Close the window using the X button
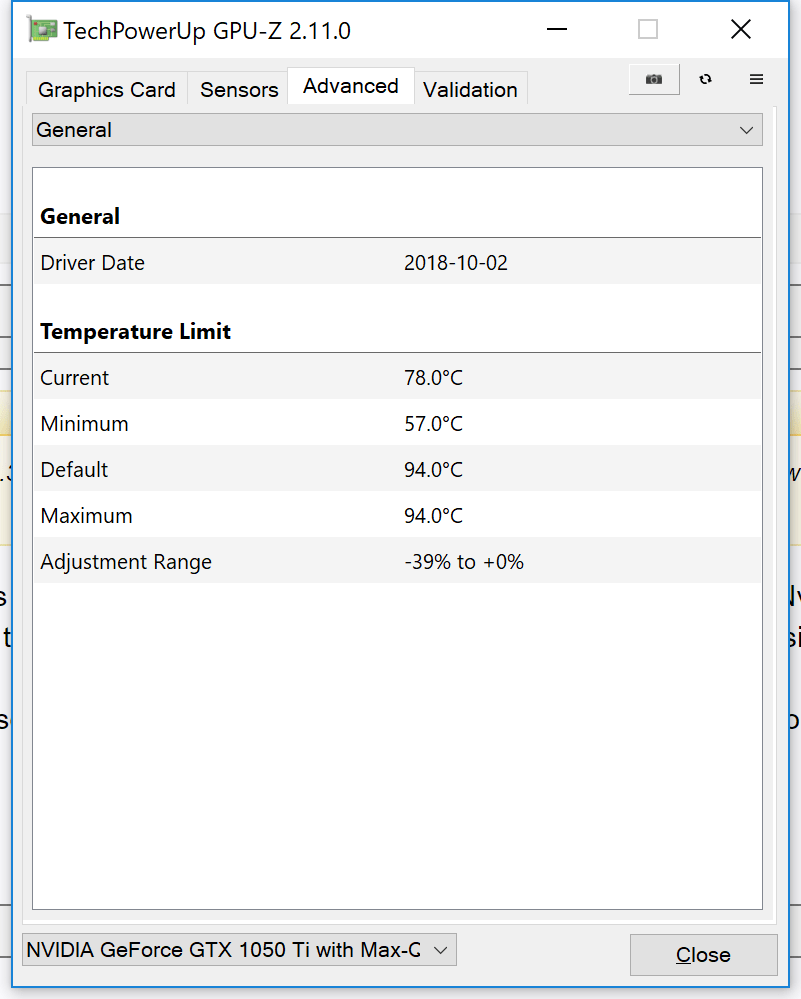The width and height of the screenshot is (801, 999). tap(740, 29)
